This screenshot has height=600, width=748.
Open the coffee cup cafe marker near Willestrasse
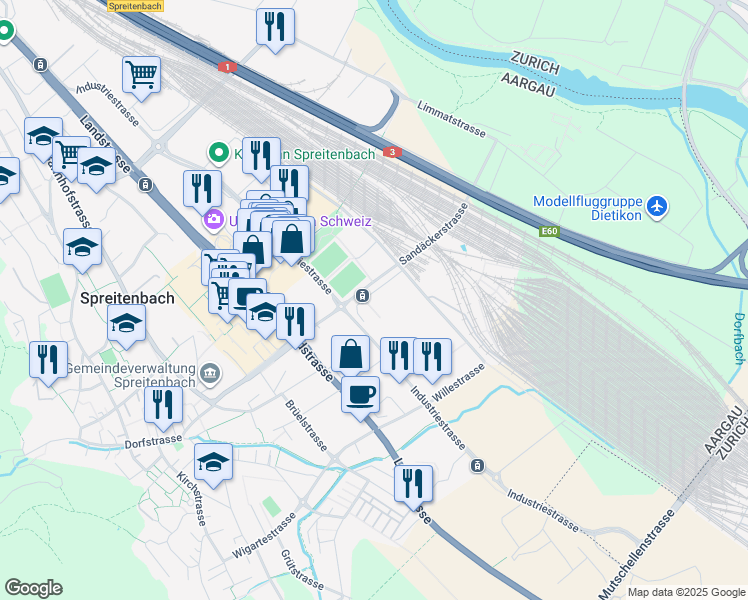(x=361, y=398)
